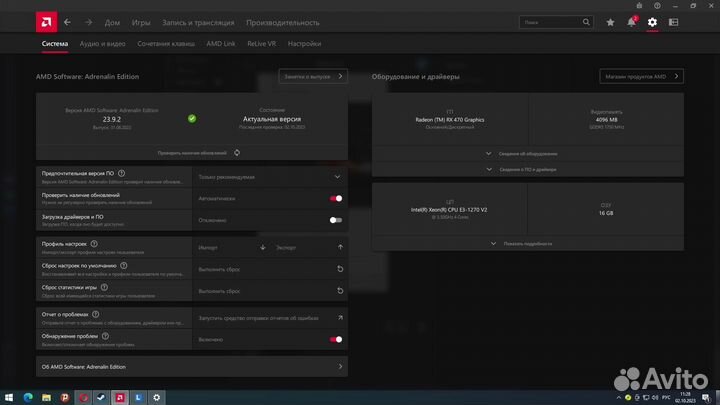Viewport: 720px width, 405px height.
Task: Click help icon beside Обнаружение проблем
Action: [x=105, y=336]
